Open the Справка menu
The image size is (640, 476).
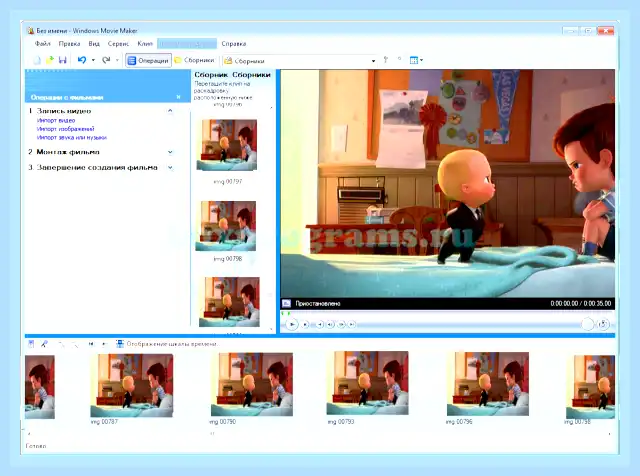coord(233,44)
